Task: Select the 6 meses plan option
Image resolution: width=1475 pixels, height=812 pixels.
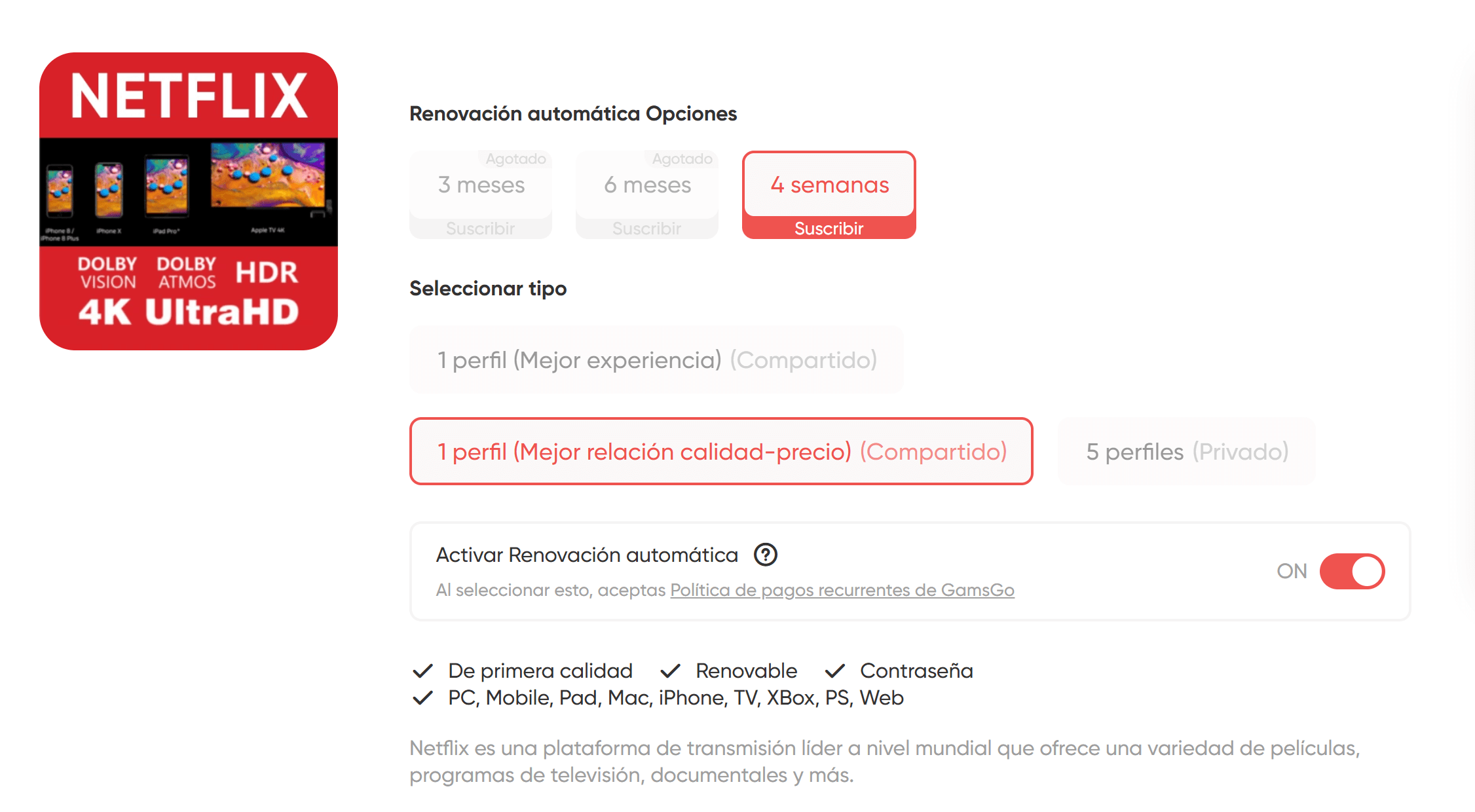Action: point(647,185)
